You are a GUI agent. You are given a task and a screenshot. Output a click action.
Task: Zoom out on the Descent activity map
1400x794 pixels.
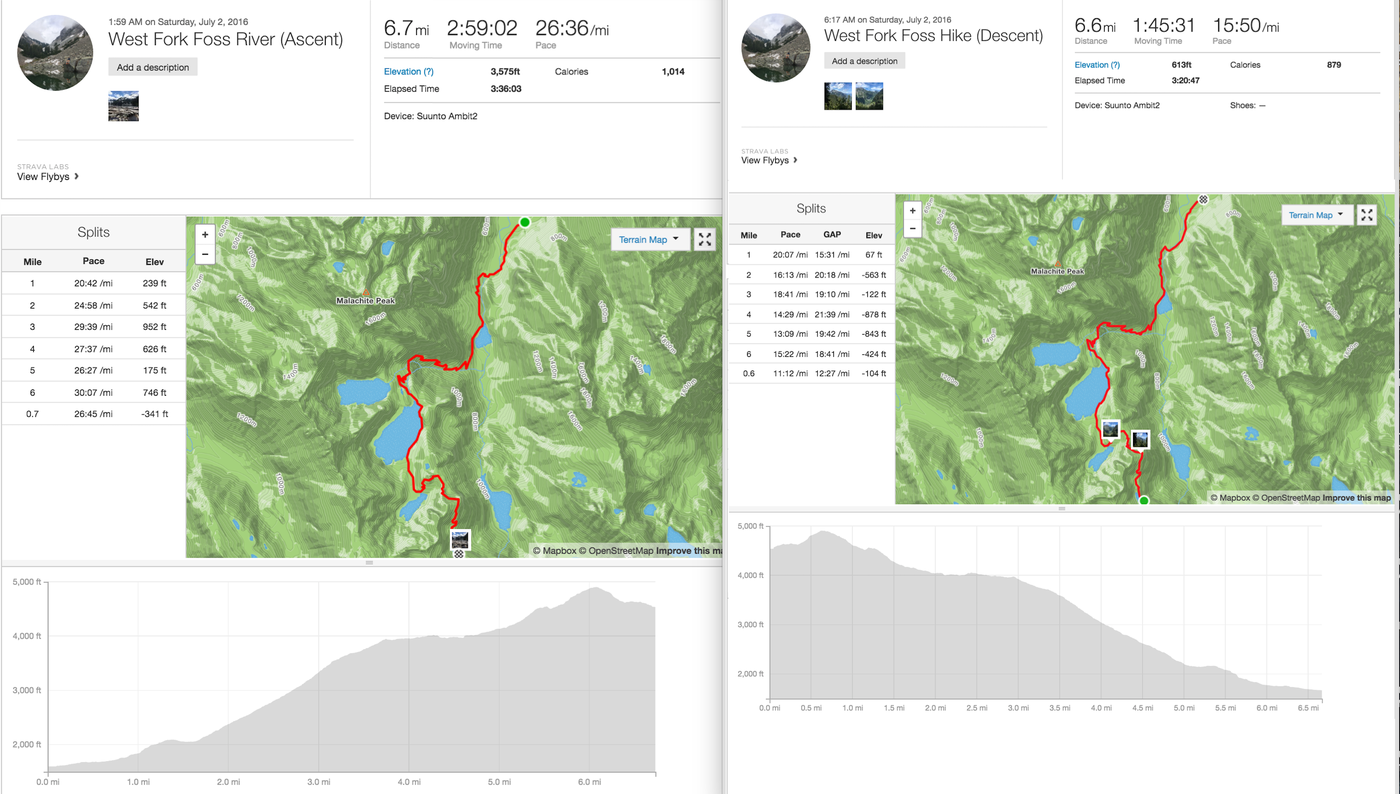pyautogui.click(x=912, y=229)
